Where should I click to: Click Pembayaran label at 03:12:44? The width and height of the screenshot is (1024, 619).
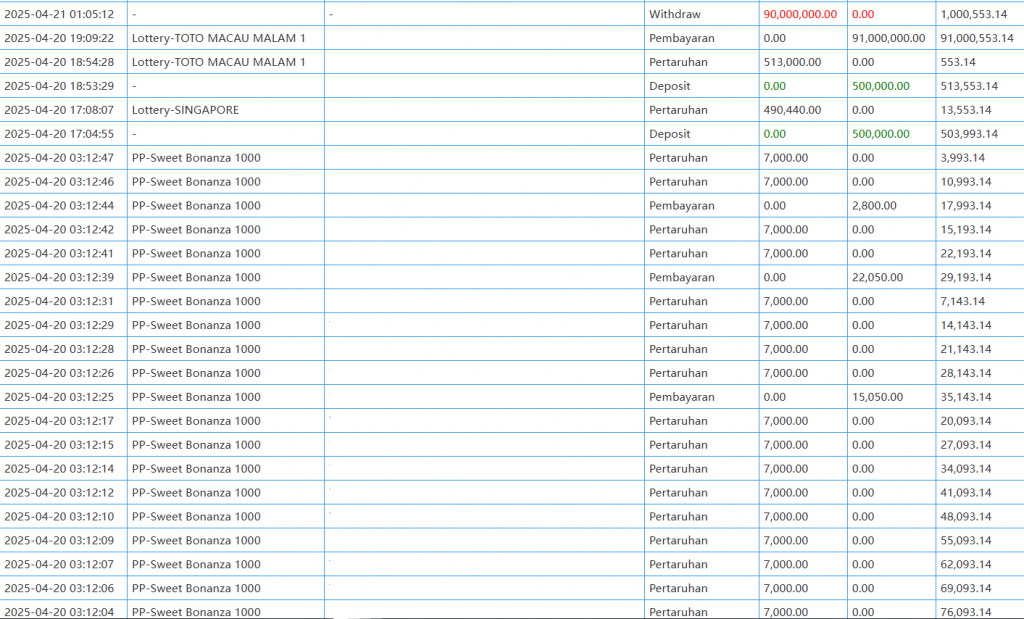[x=681, y=206]
